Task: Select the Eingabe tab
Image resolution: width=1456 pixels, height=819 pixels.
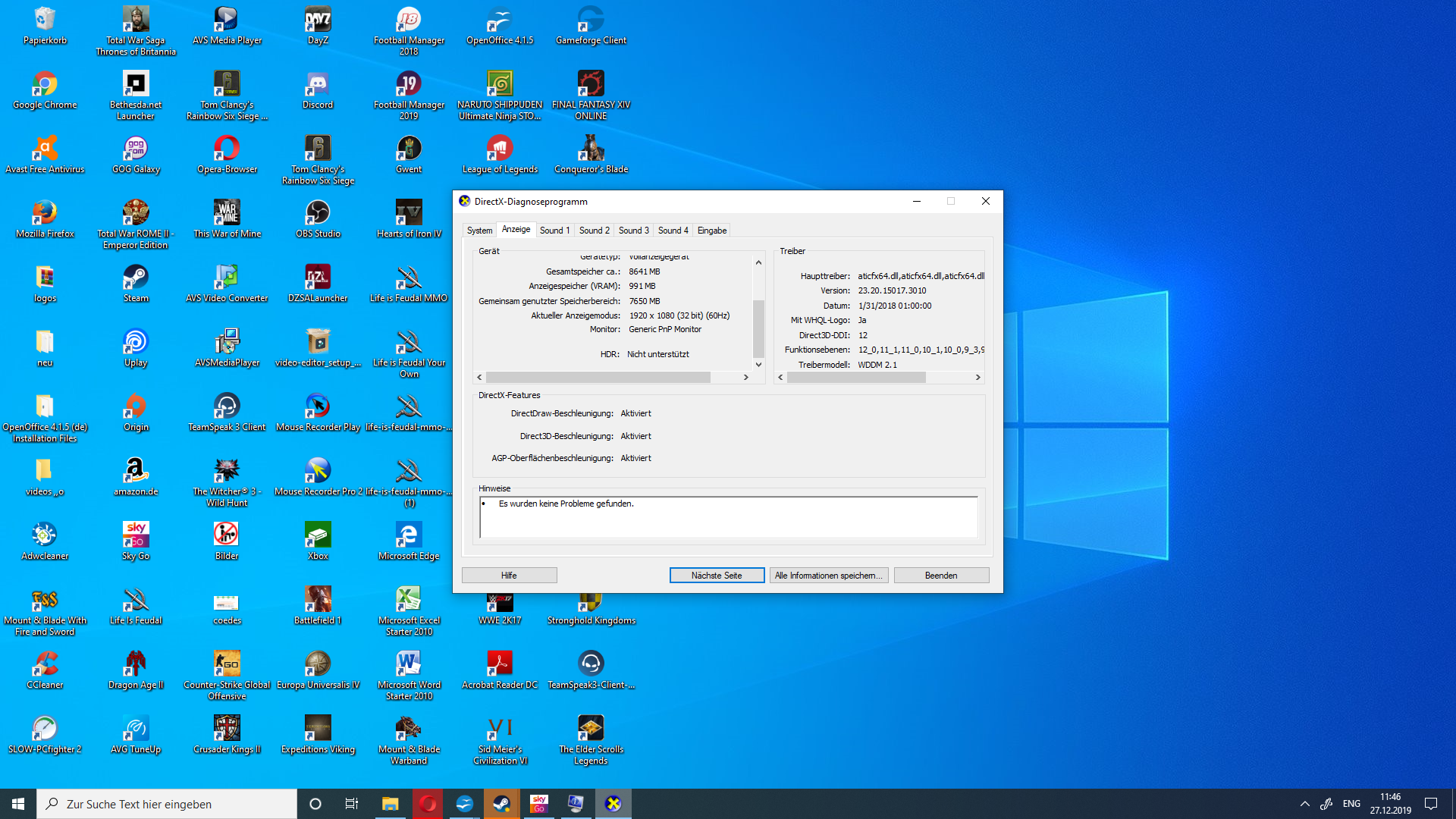Action: (711, 231)
